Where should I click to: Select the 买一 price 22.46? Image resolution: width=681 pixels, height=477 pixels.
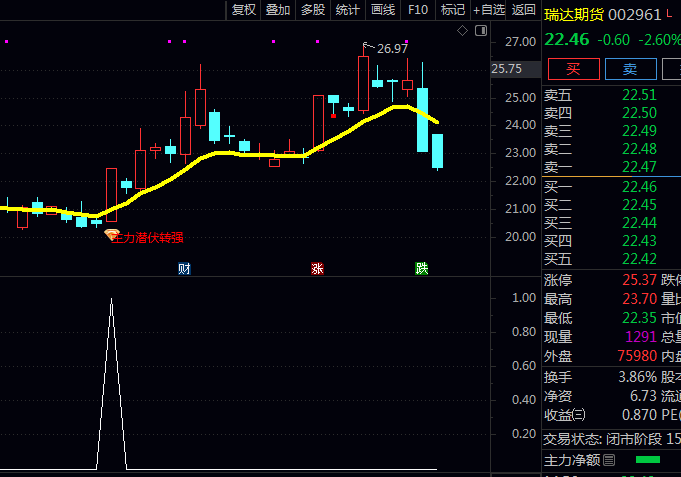tap(639, 187)
